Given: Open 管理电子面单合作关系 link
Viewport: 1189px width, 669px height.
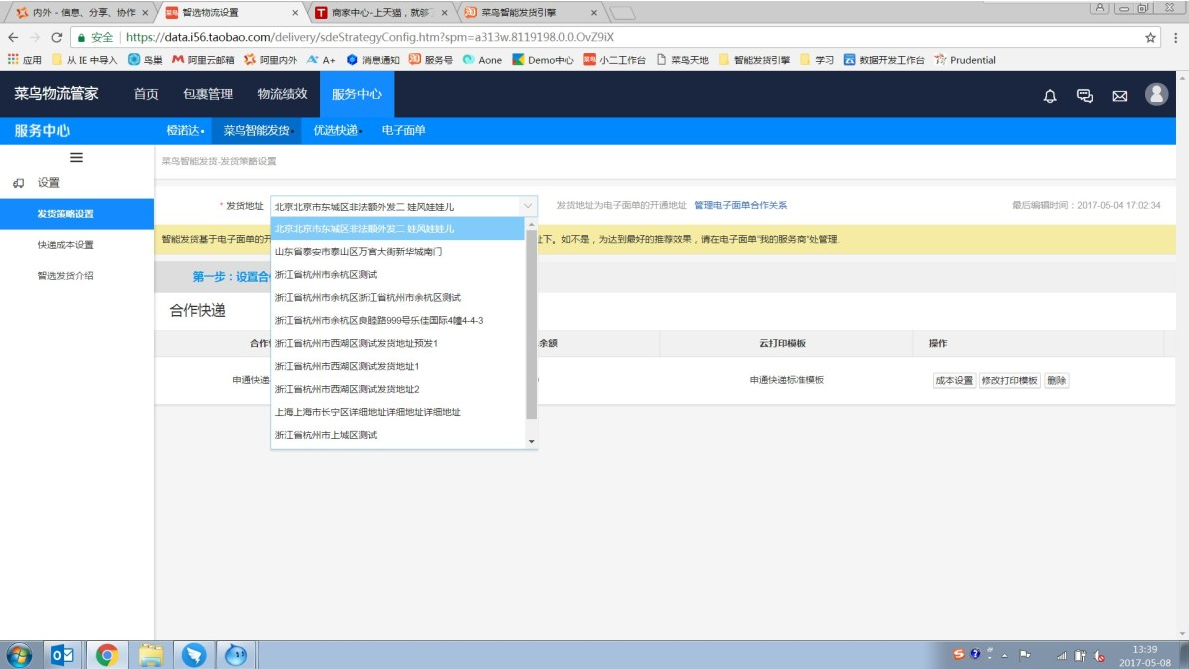Looking at the screenshot, I should pyautogui.click(x=740, y=206).
